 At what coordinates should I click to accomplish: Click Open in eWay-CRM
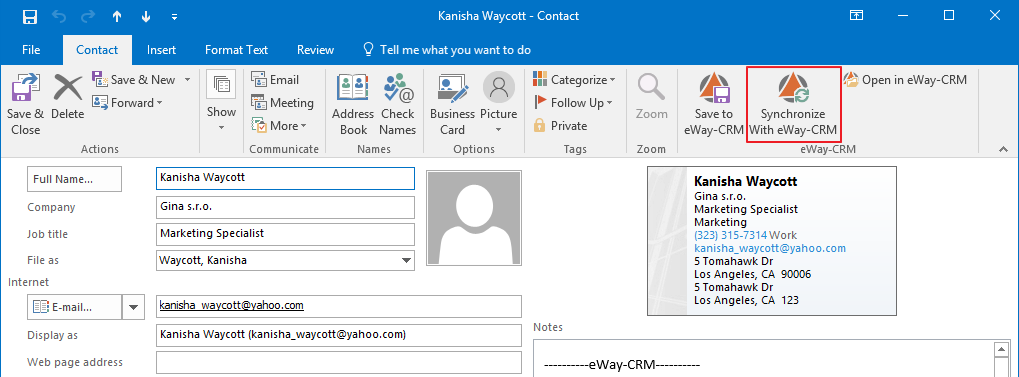click(905, 80)
